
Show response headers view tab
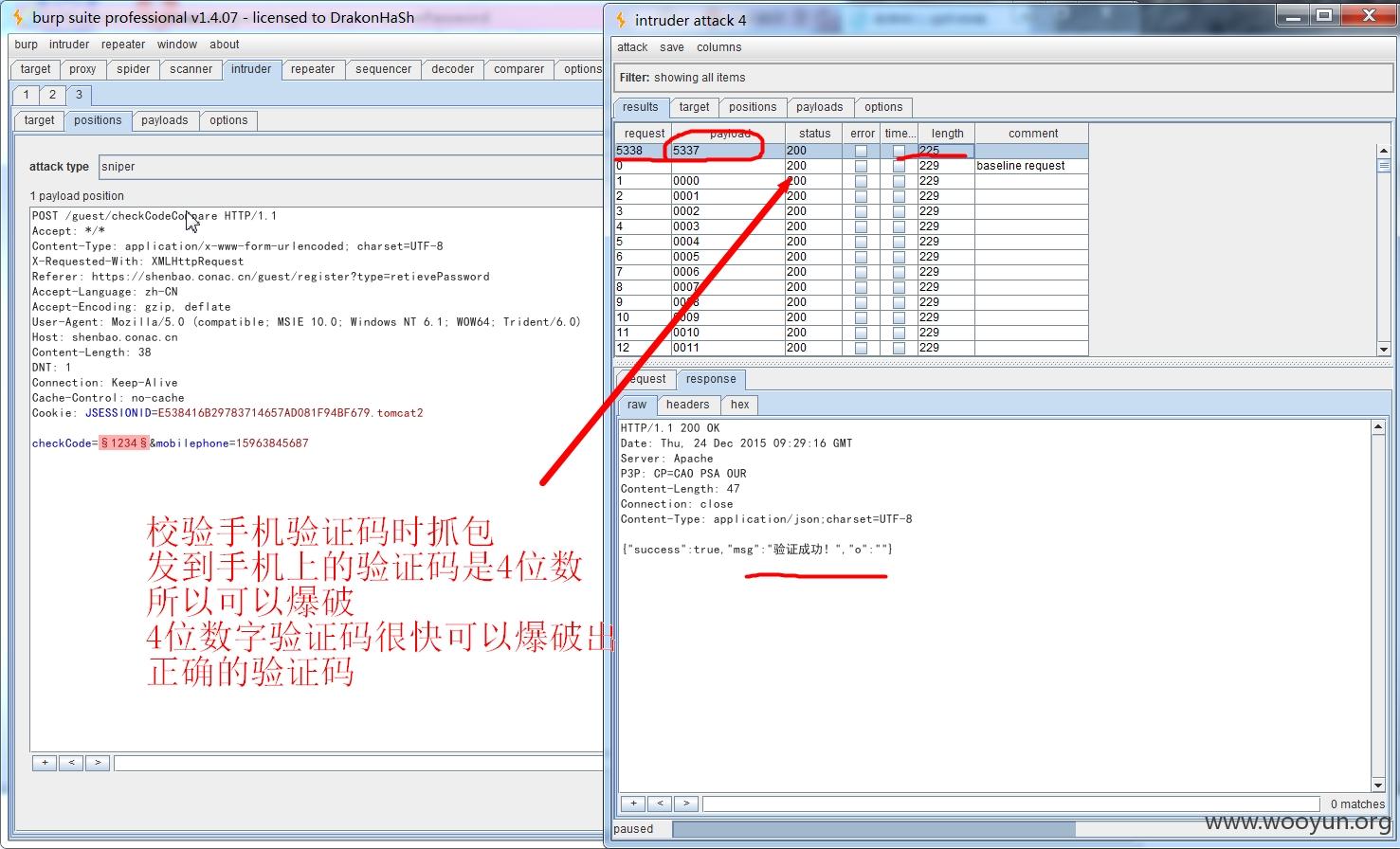(687, 405)
